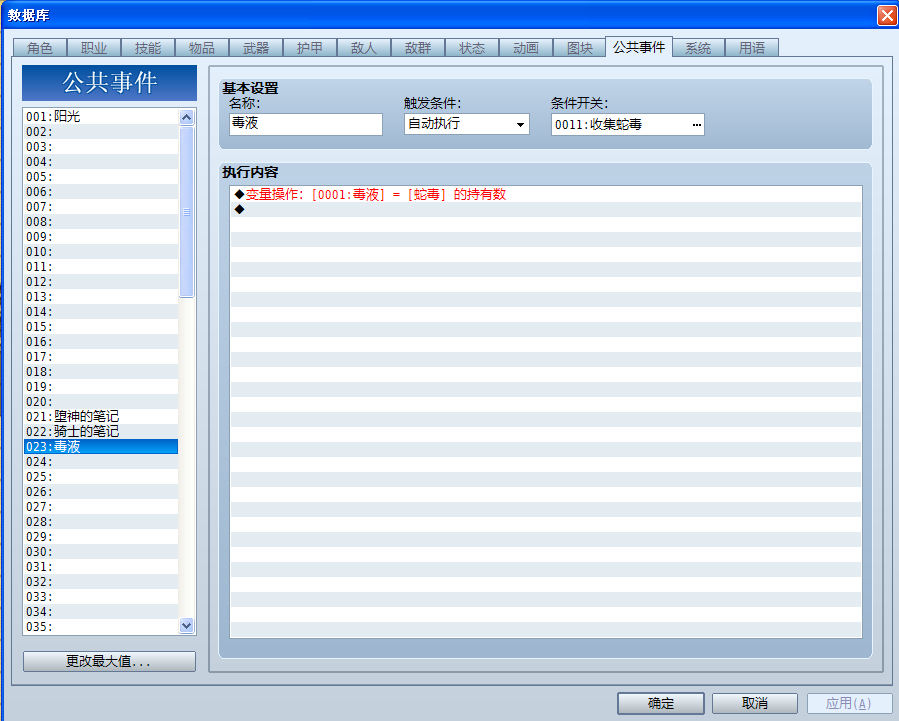Click the 条件开关 field 0011:收集蛇毒

pos(627,124)
